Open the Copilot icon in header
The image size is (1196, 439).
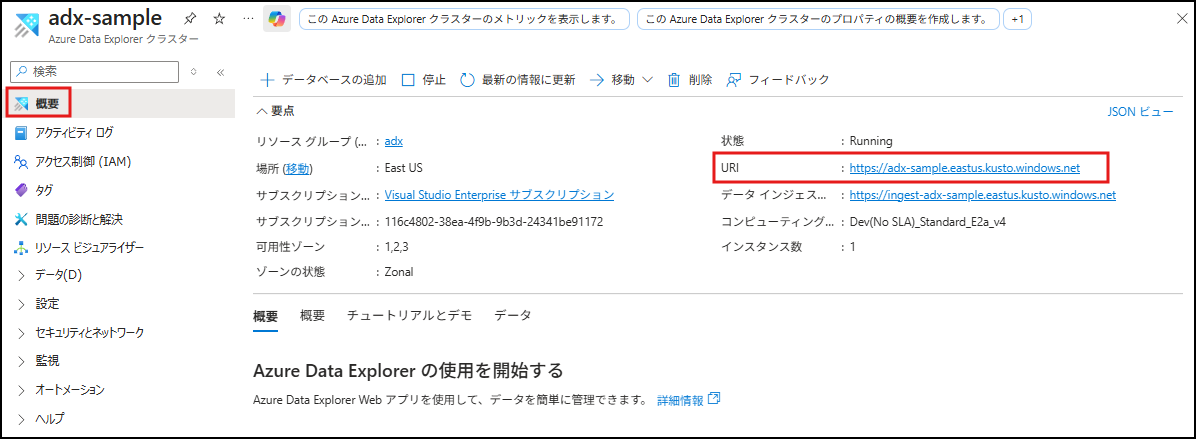(276, 18)
